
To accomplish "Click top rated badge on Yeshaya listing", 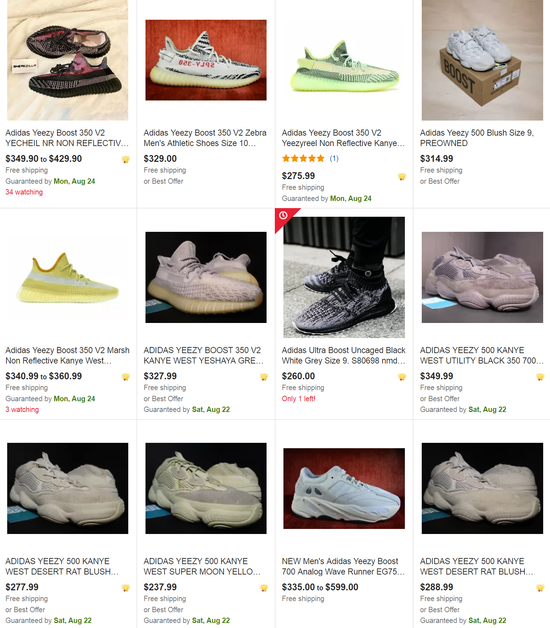I will coord(264,377).
